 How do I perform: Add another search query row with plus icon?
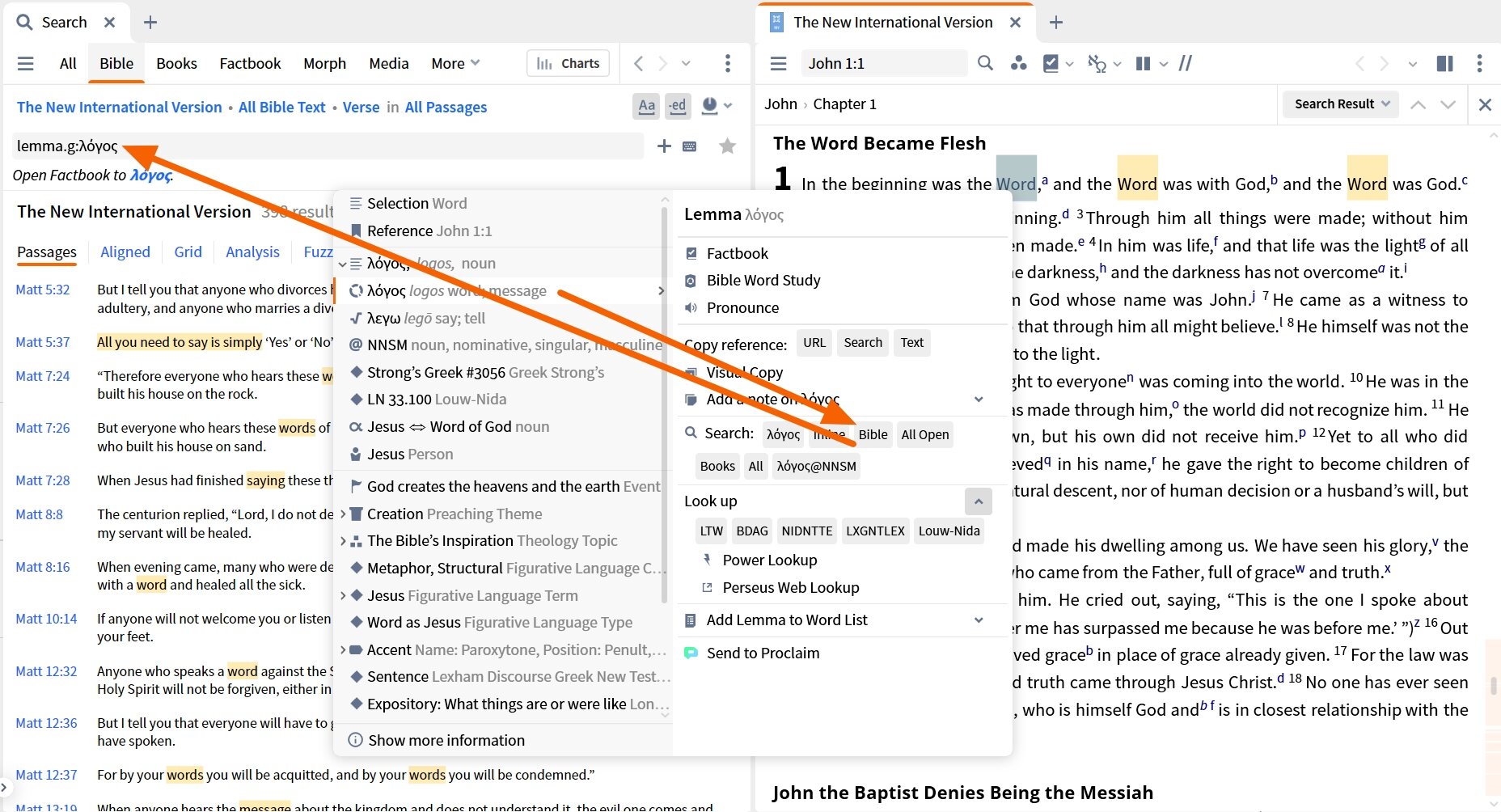tap(663, 146)
